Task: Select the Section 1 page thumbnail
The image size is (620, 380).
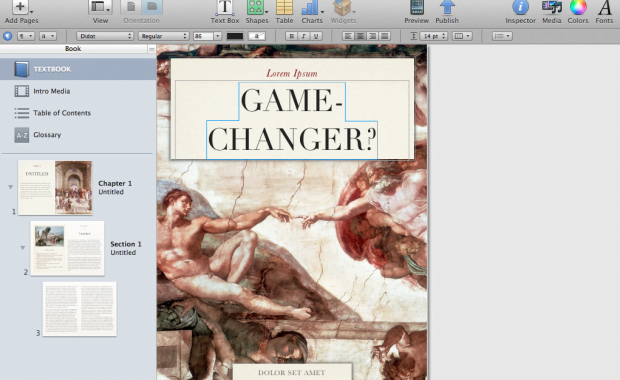Action: pos(67,248)
